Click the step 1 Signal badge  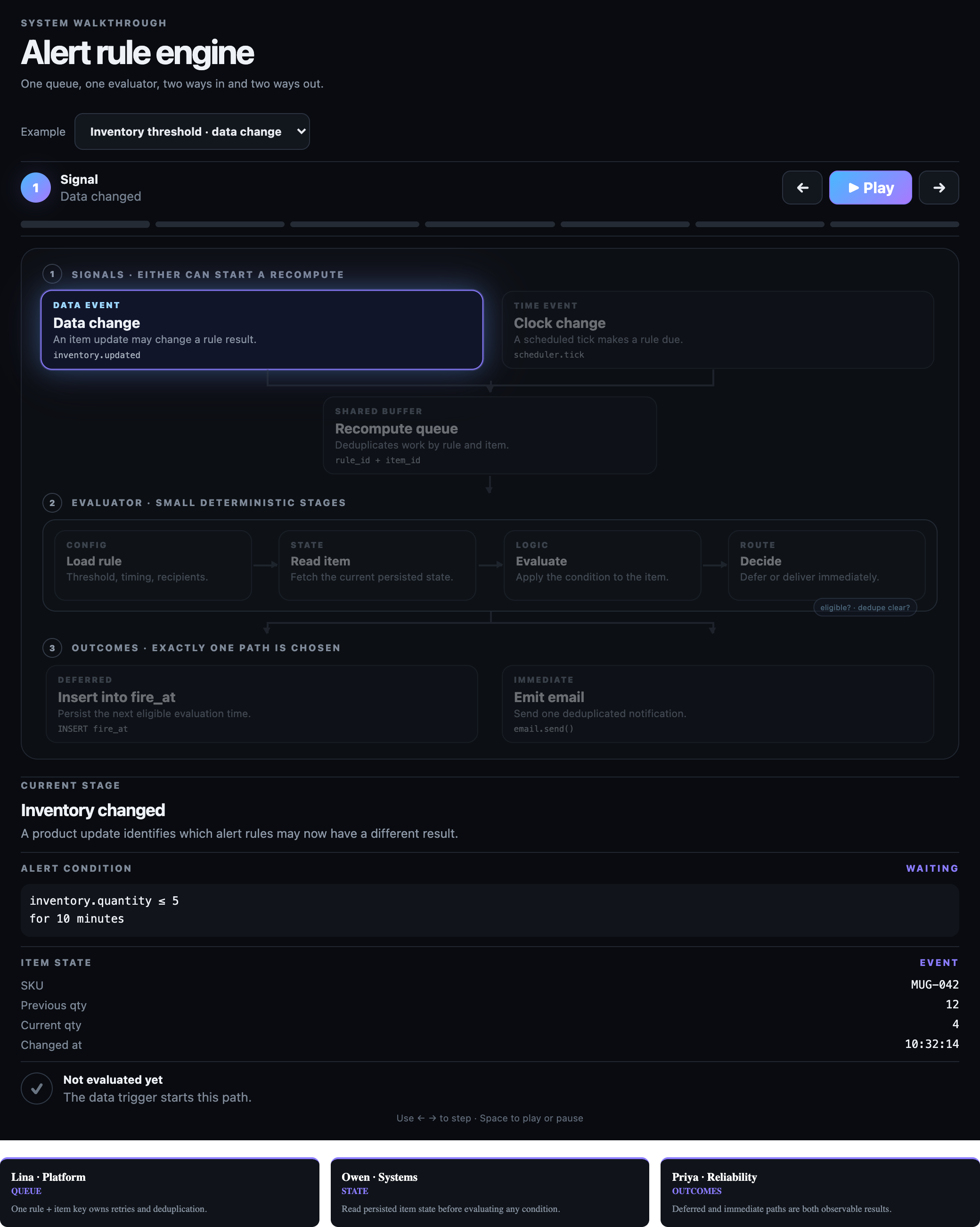pos(36,187)
